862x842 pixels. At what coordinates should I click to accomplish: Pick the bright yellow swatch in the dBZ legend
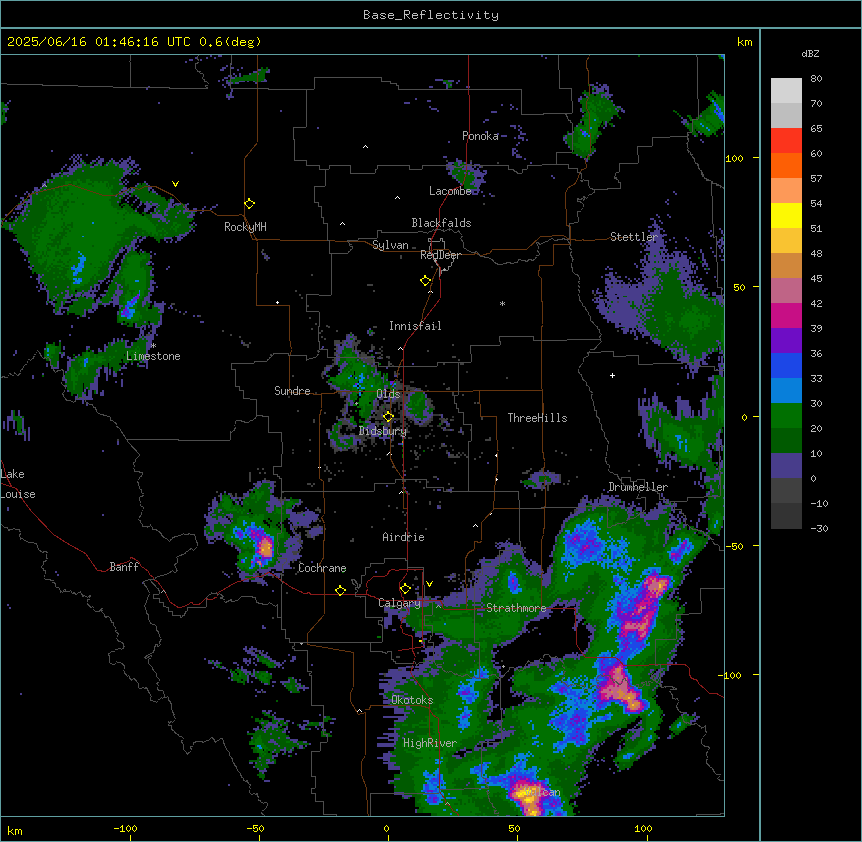786,215
